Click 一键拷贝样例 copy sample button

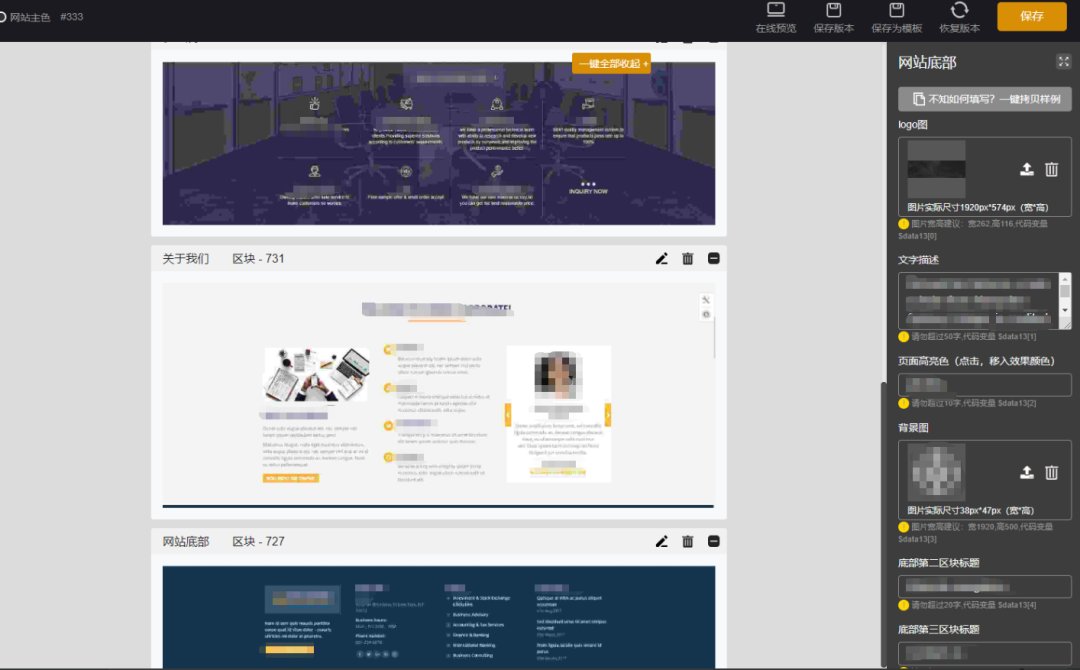tap(985, 99)
